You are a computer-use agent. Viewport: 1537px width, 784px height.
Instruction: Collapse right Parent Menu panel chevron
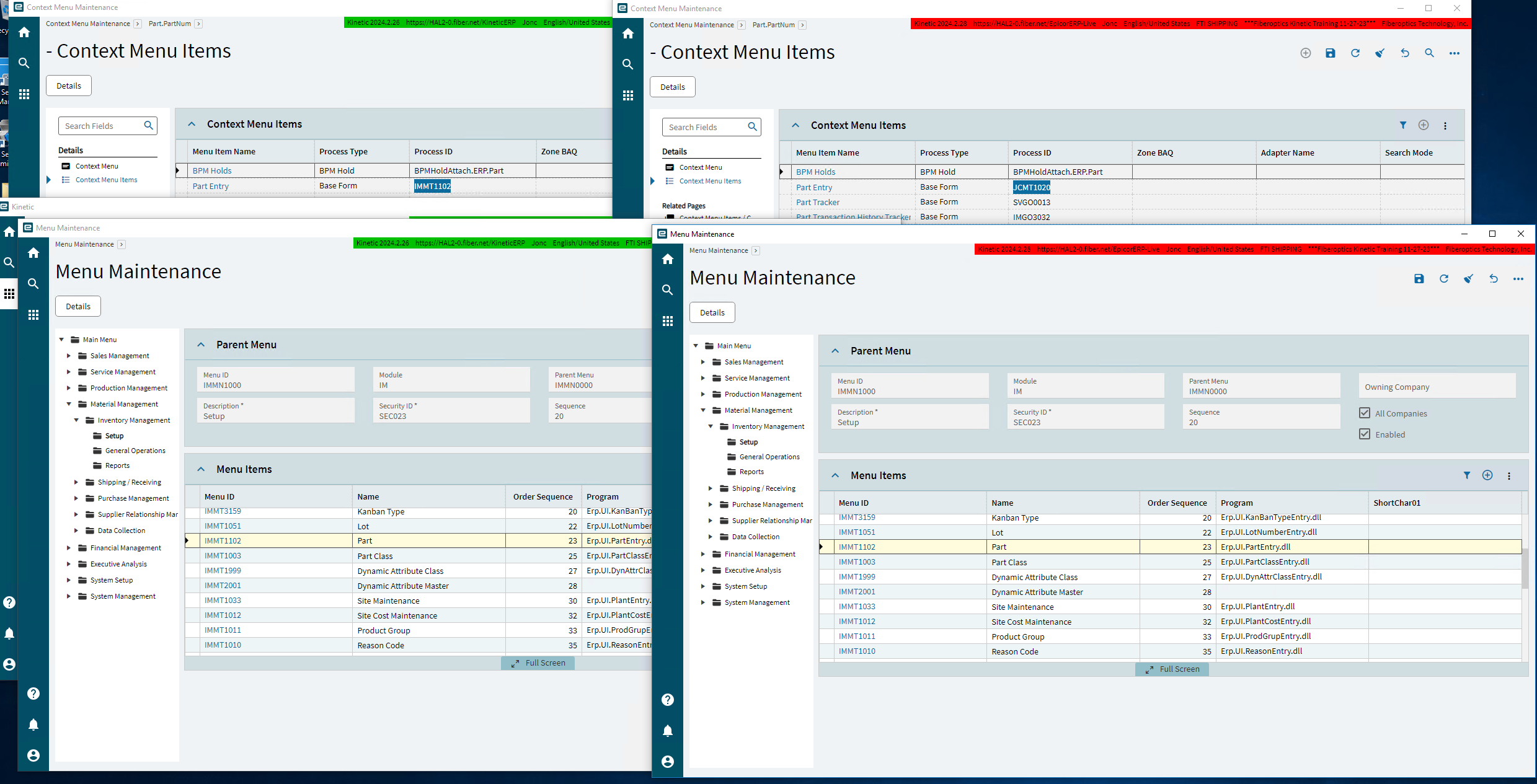[835, 351]
